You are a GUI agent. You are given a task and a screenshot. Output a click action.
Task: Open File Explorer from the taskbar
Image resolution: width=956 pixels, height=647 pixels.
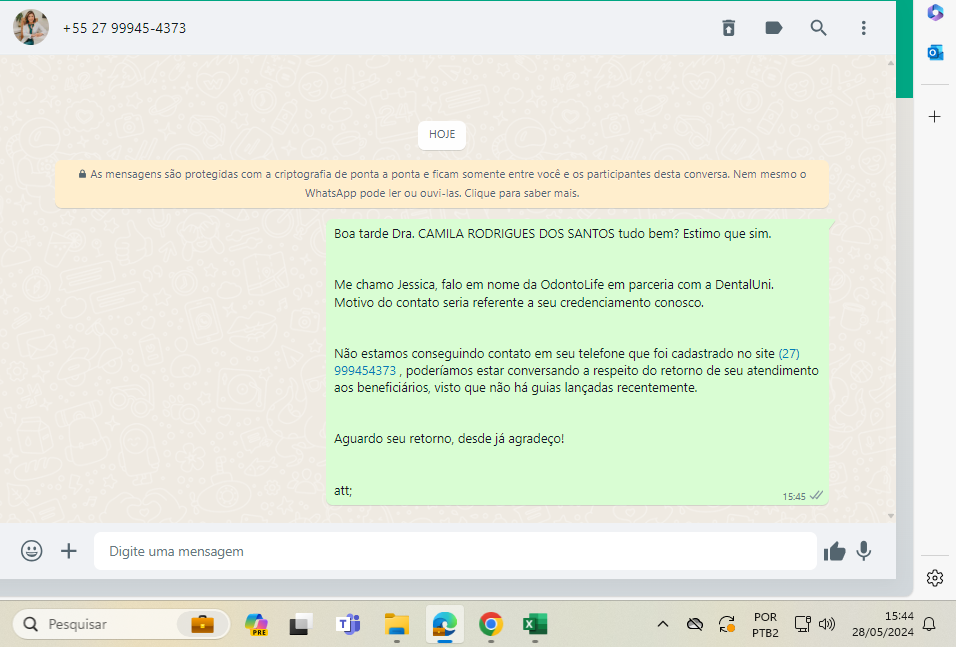click(x=396, y=624)
